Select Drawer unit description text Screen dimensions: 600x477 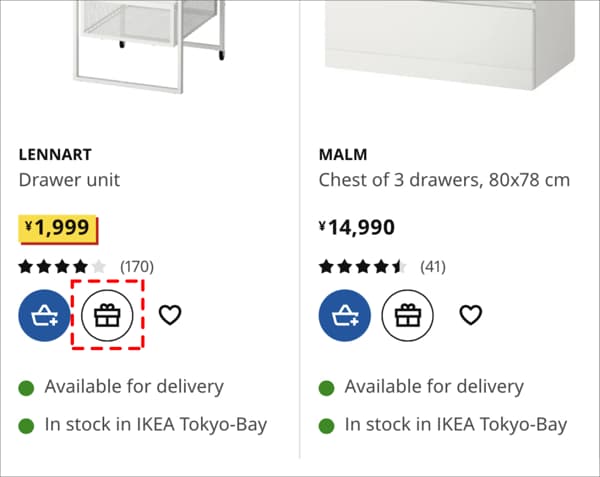69,180
